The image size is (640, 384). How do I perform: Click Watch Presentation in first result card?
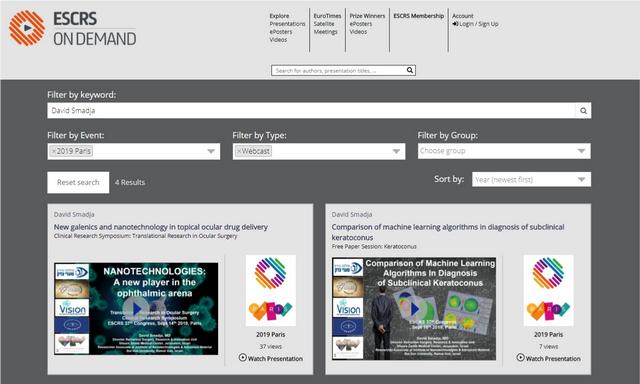click(x=271, y=358)
